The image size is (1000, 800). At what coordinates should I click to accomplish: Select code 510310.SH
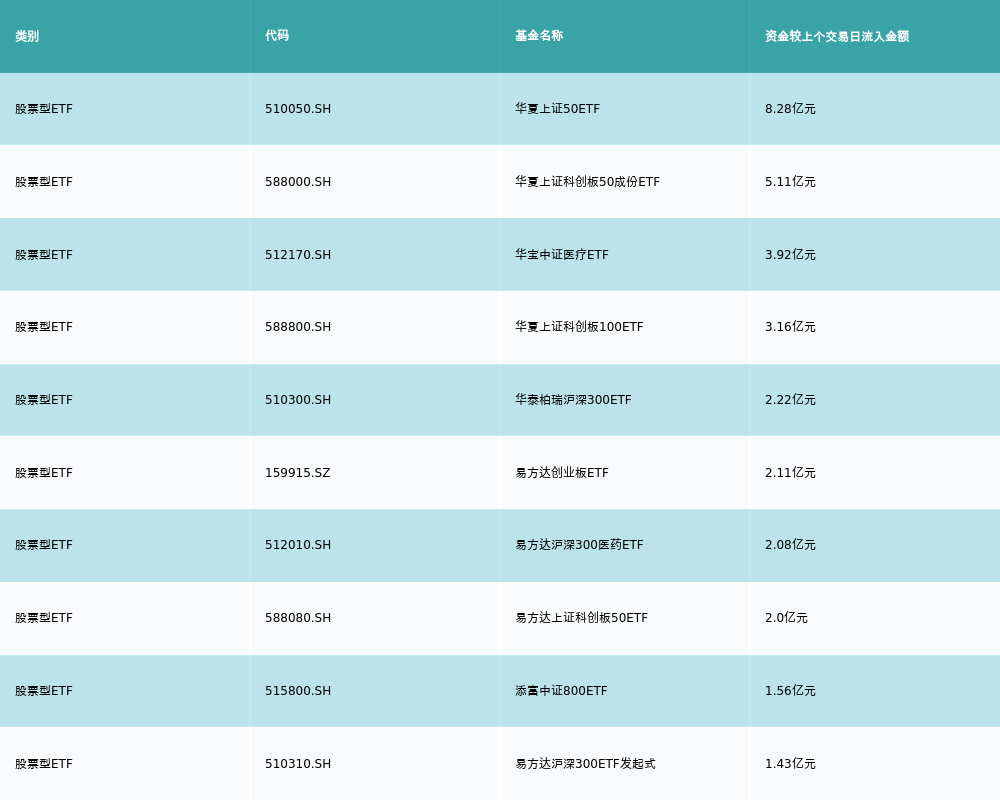(298, 764)
